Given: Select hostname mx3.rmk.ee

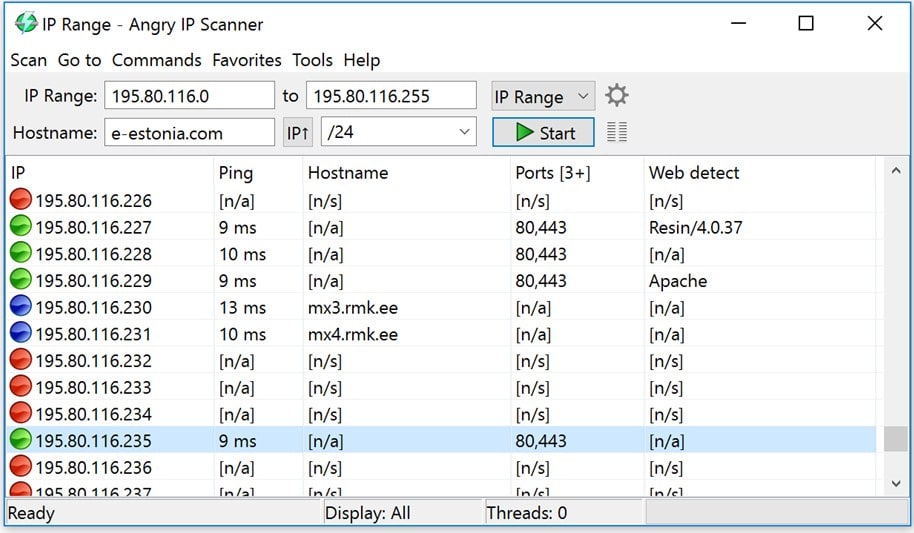Looking at the screenshot, I should pyautogui.click(x=353, y=307).
